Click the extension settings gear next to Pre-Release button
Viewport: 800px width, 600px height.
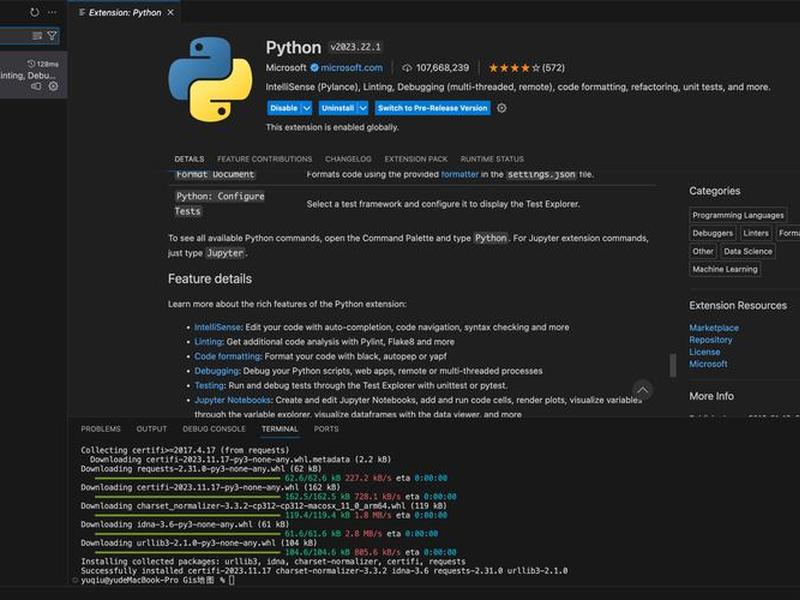tap(502, 108)
